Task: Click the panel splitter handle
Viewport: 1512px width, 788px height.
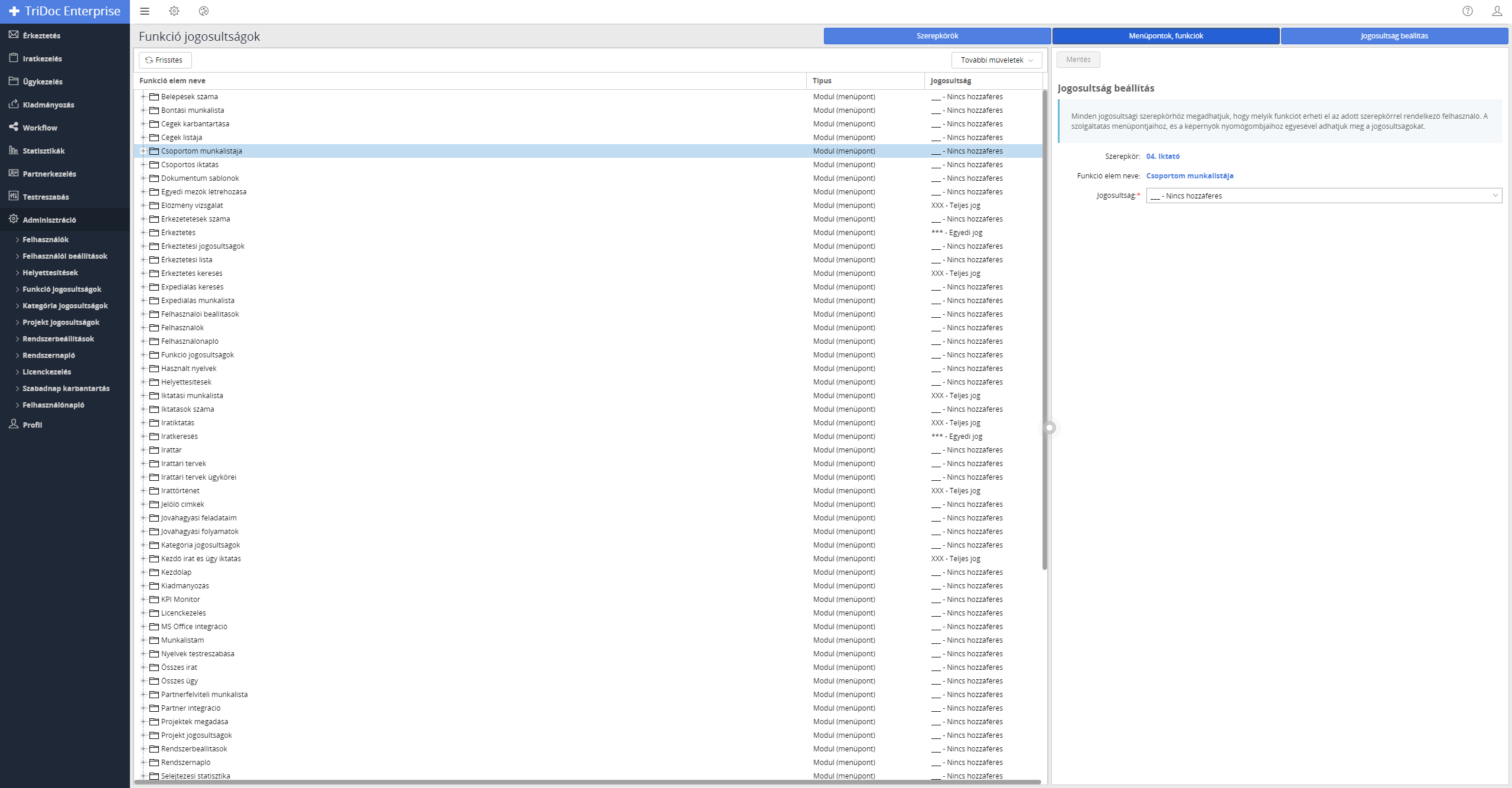Action: tap(1050, 428)
